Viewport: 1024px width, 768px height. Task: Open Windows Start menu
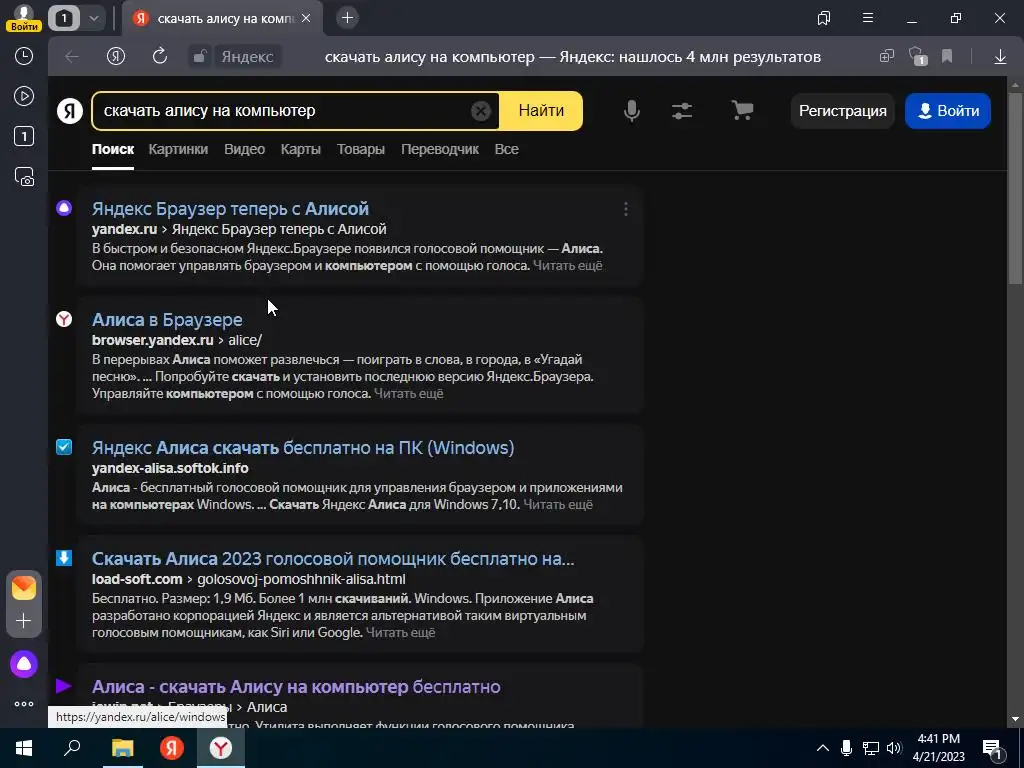[24, 748]
